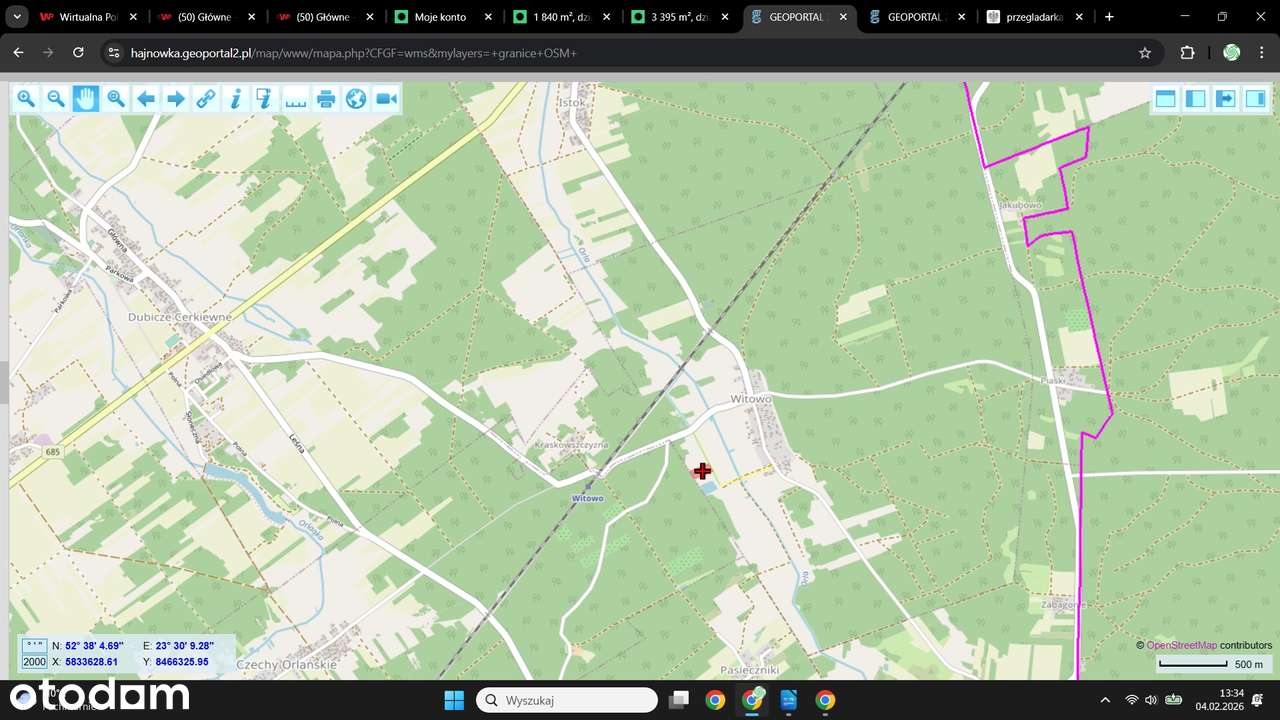
Task: Open the panel switch arrow control top right
Action: [1225, 98]
